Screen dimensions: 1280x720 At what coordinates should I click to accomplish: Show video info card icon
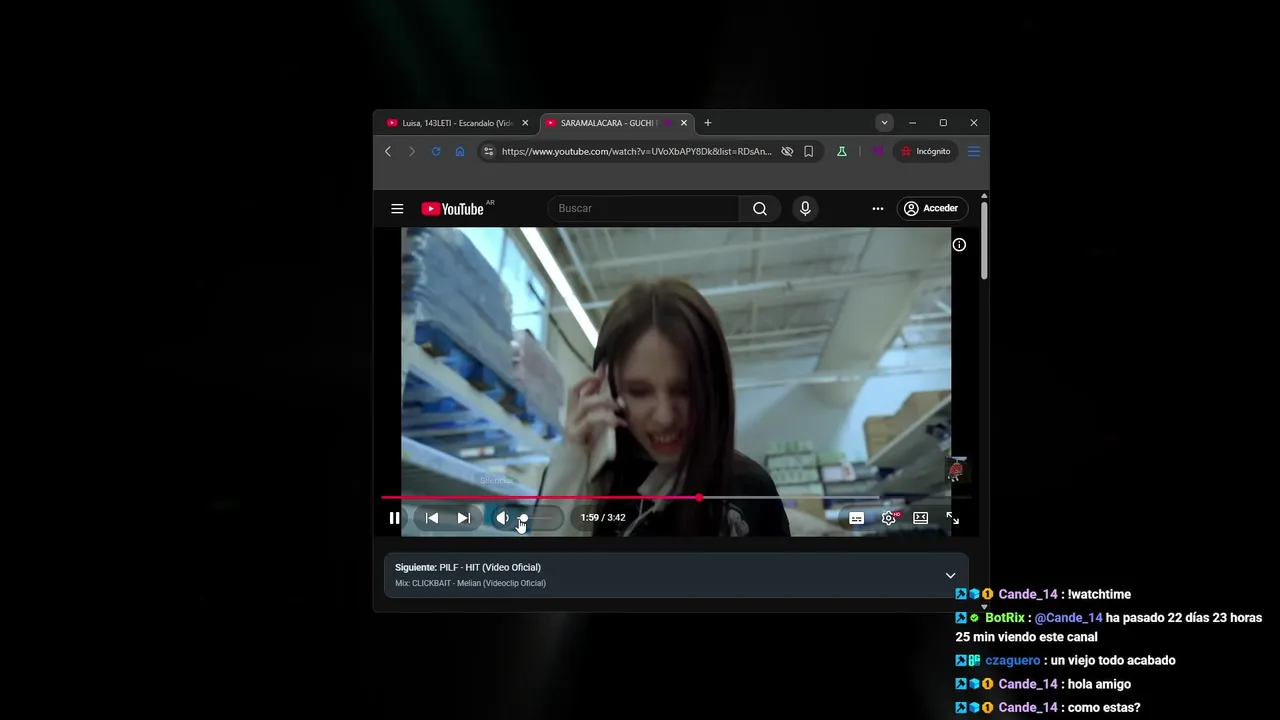click(x=959, y=245)
